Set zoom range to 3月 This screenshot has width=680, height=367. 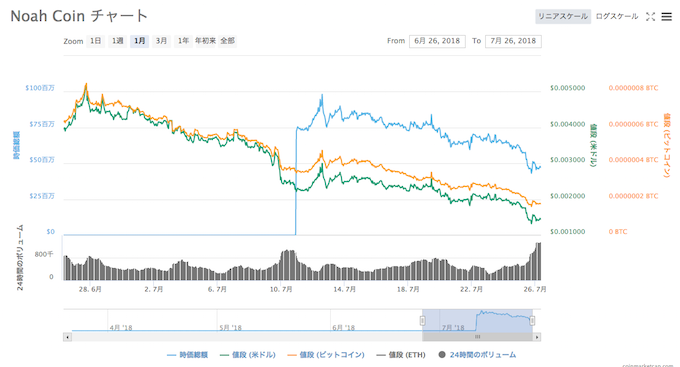(161, 41)
